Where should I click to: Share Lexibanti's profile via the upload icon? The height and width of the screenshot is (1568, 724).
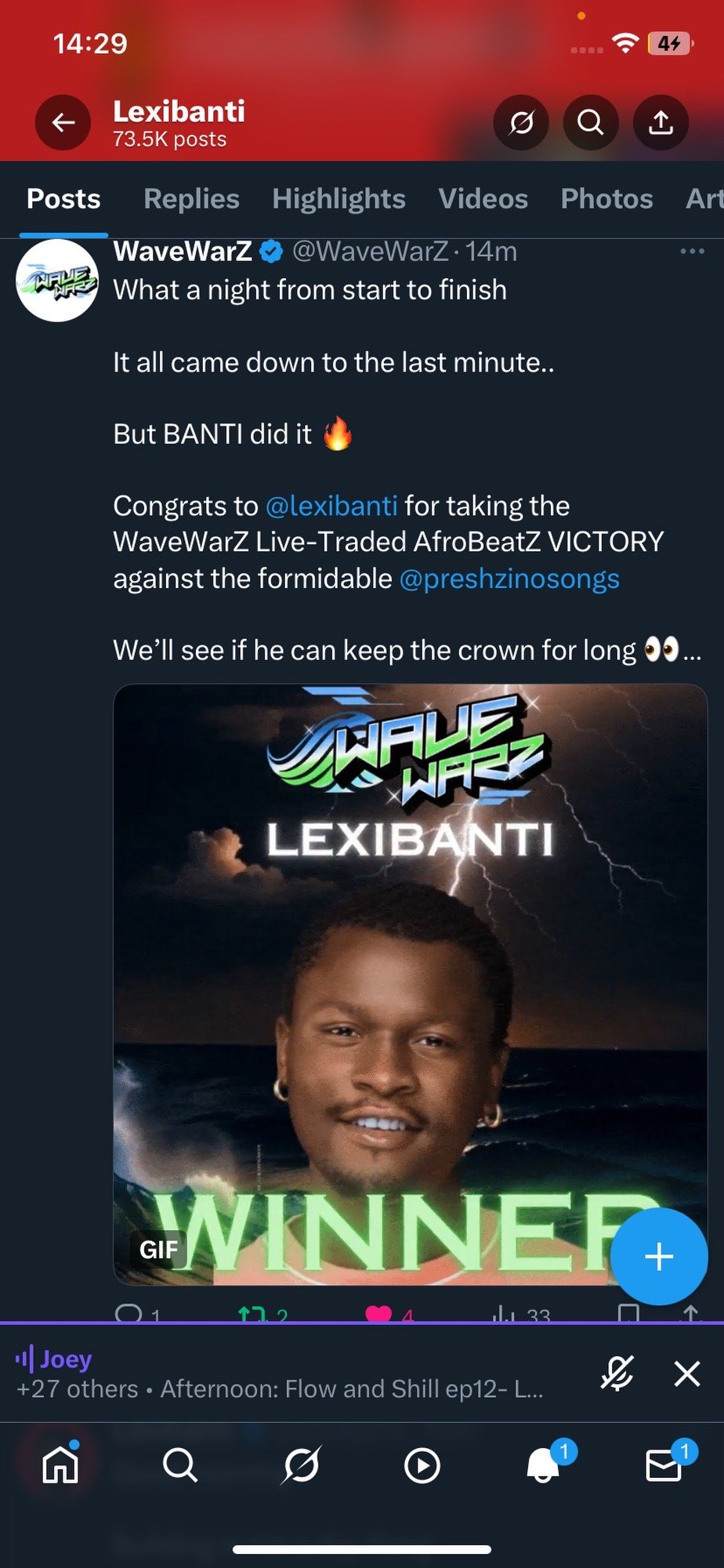661,122
